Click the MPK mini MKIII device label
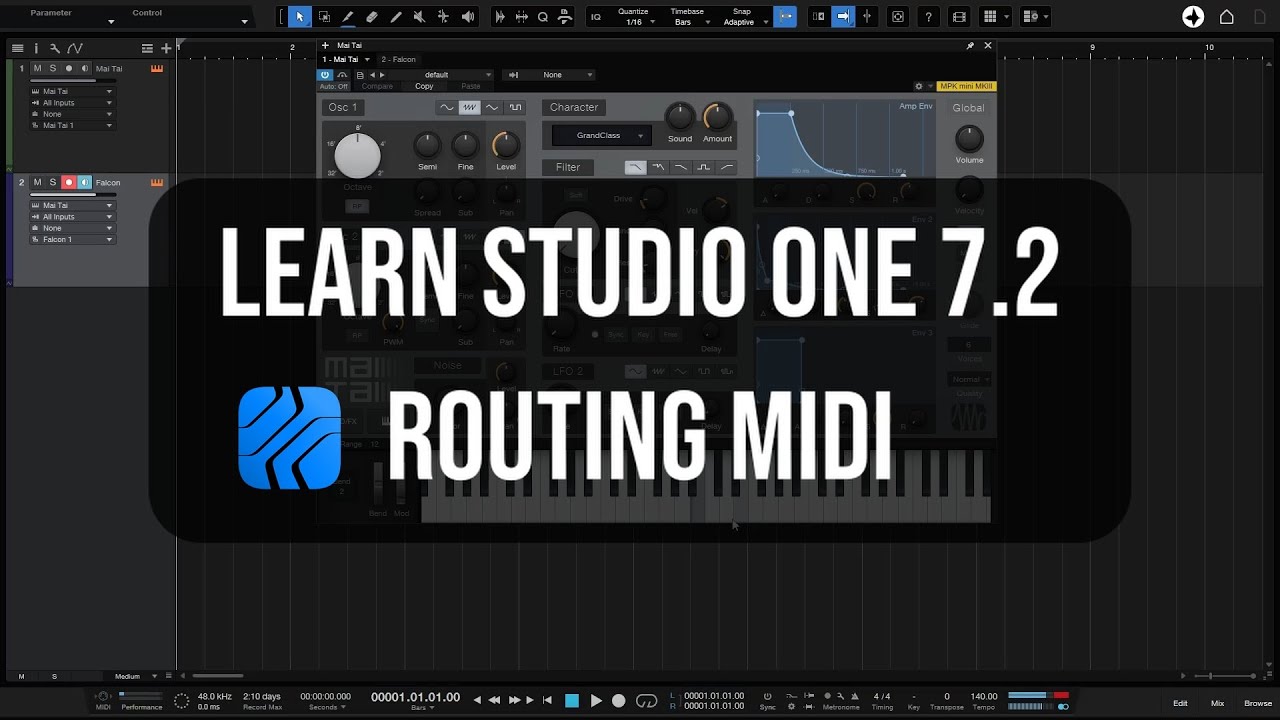1280x720 pixels. [966, 86]
